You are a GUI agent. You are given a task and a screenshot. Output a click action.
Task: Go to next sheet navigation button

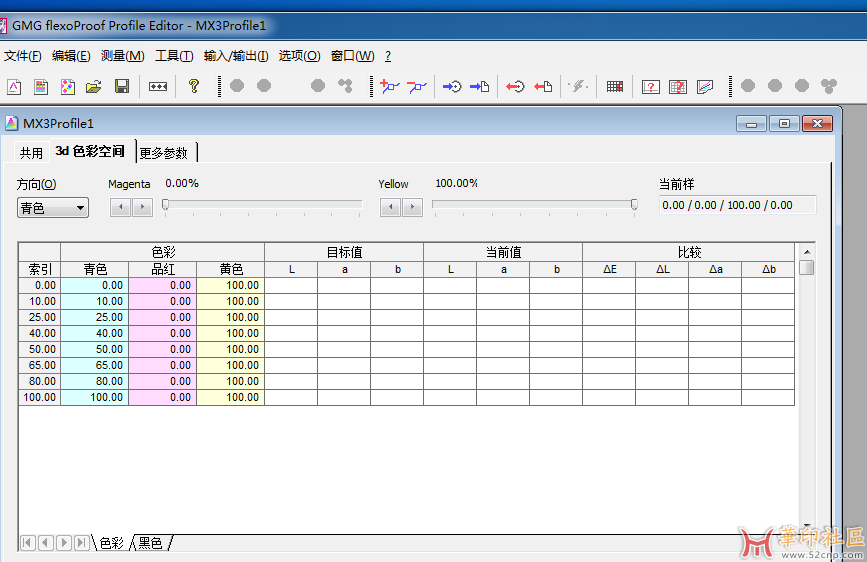click(x=64, y=543)
